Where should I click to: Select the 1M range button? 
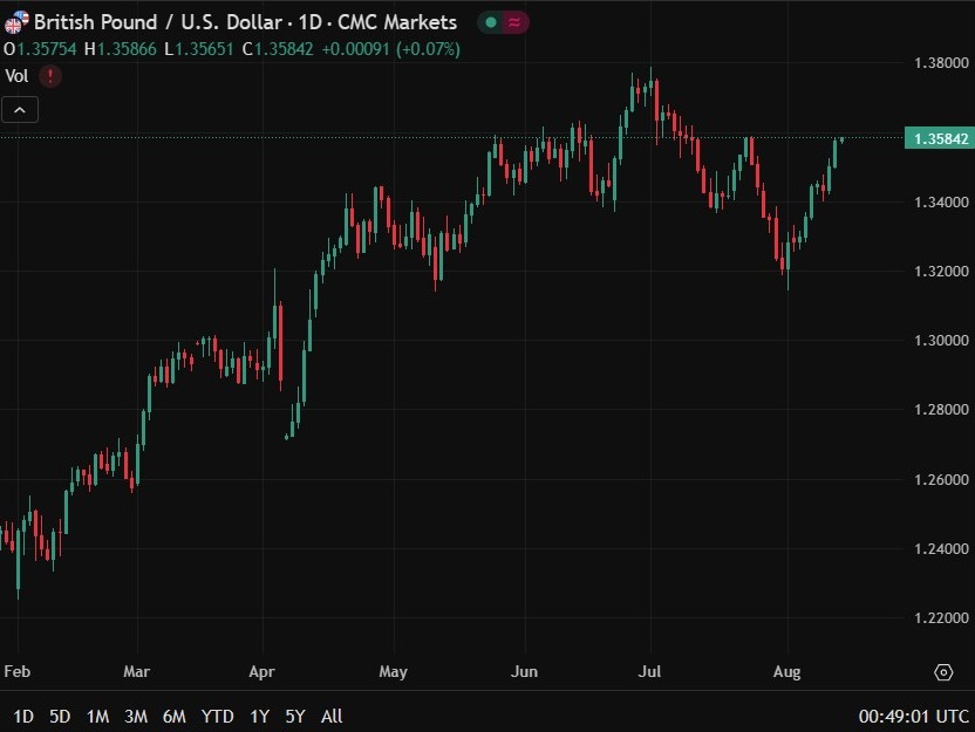(x=96, y=717)
